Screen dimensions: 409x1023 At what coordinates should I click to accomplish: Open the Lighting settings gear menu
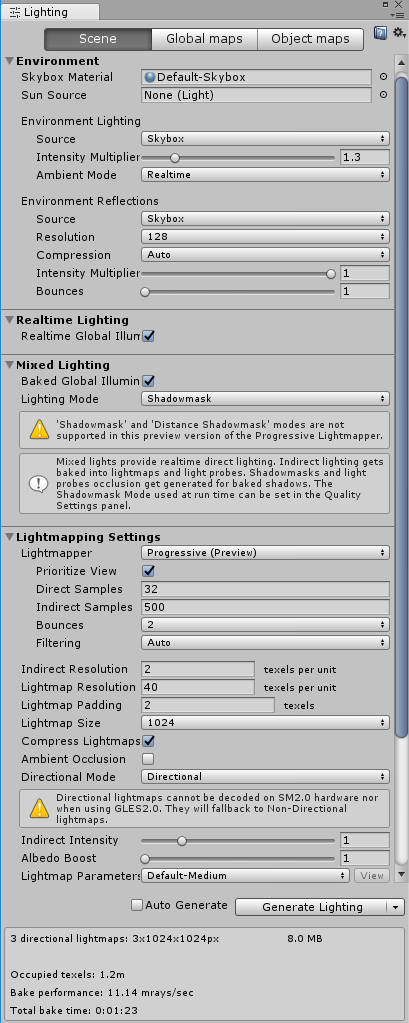(x=399, y=32)
